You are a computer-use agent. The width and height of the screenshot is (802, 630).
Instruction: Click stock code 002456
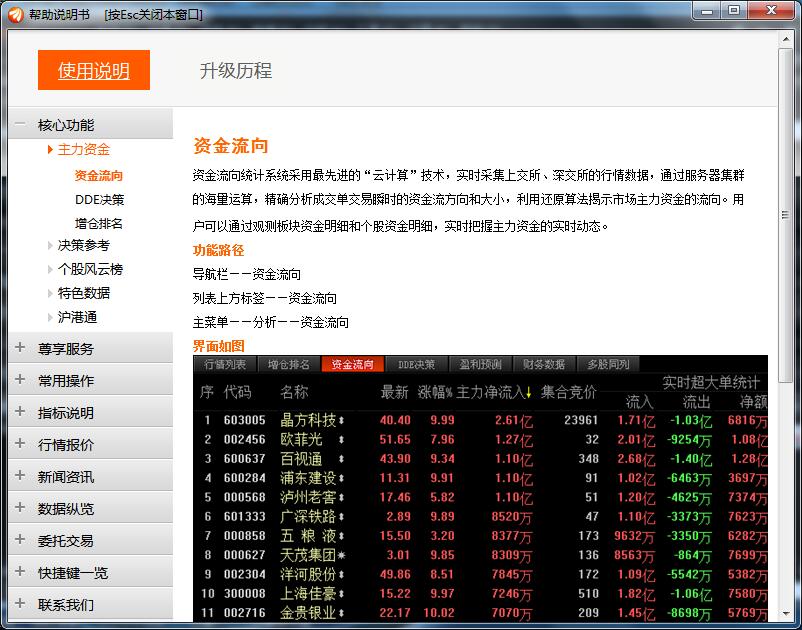(x=244, y=440)
